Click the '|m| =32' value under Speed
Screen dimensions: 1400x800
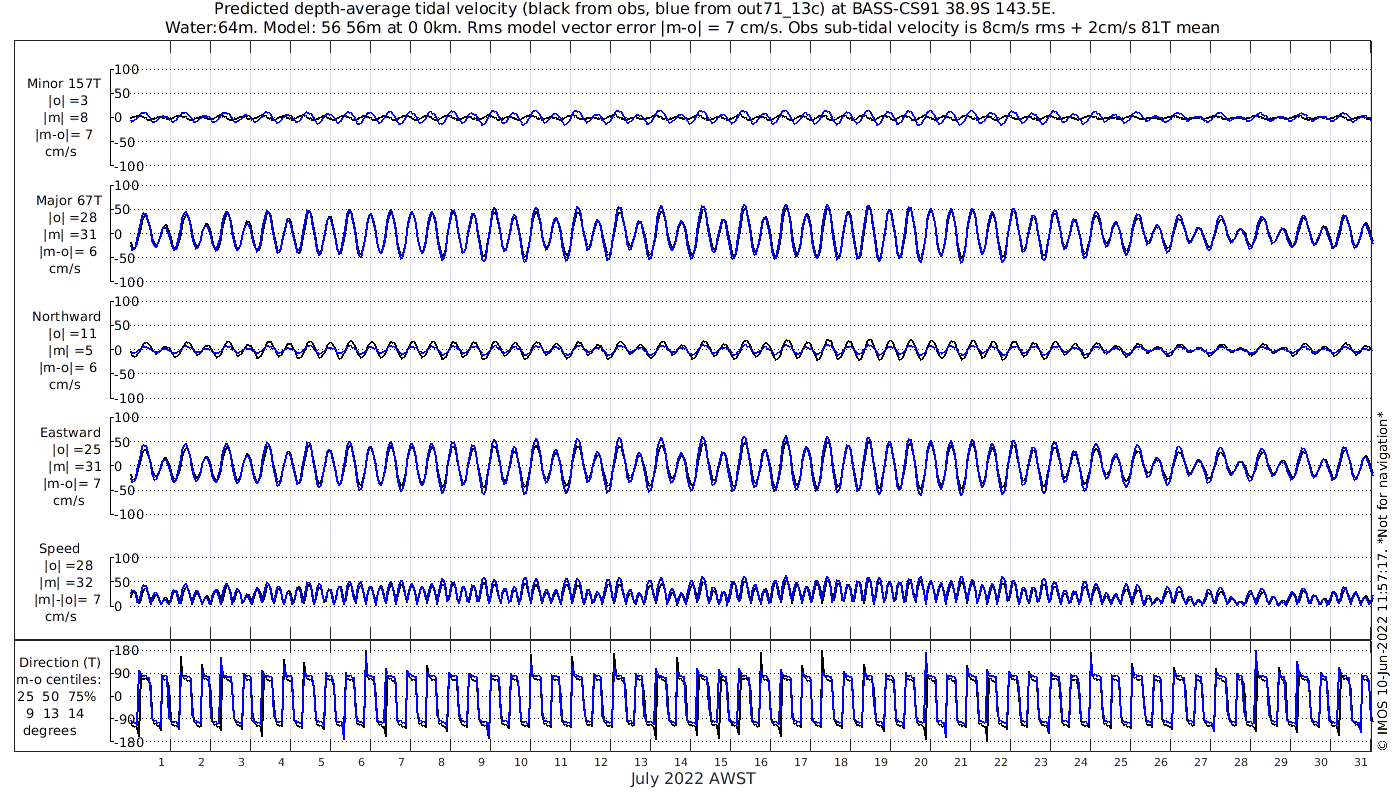pos(65,583)
